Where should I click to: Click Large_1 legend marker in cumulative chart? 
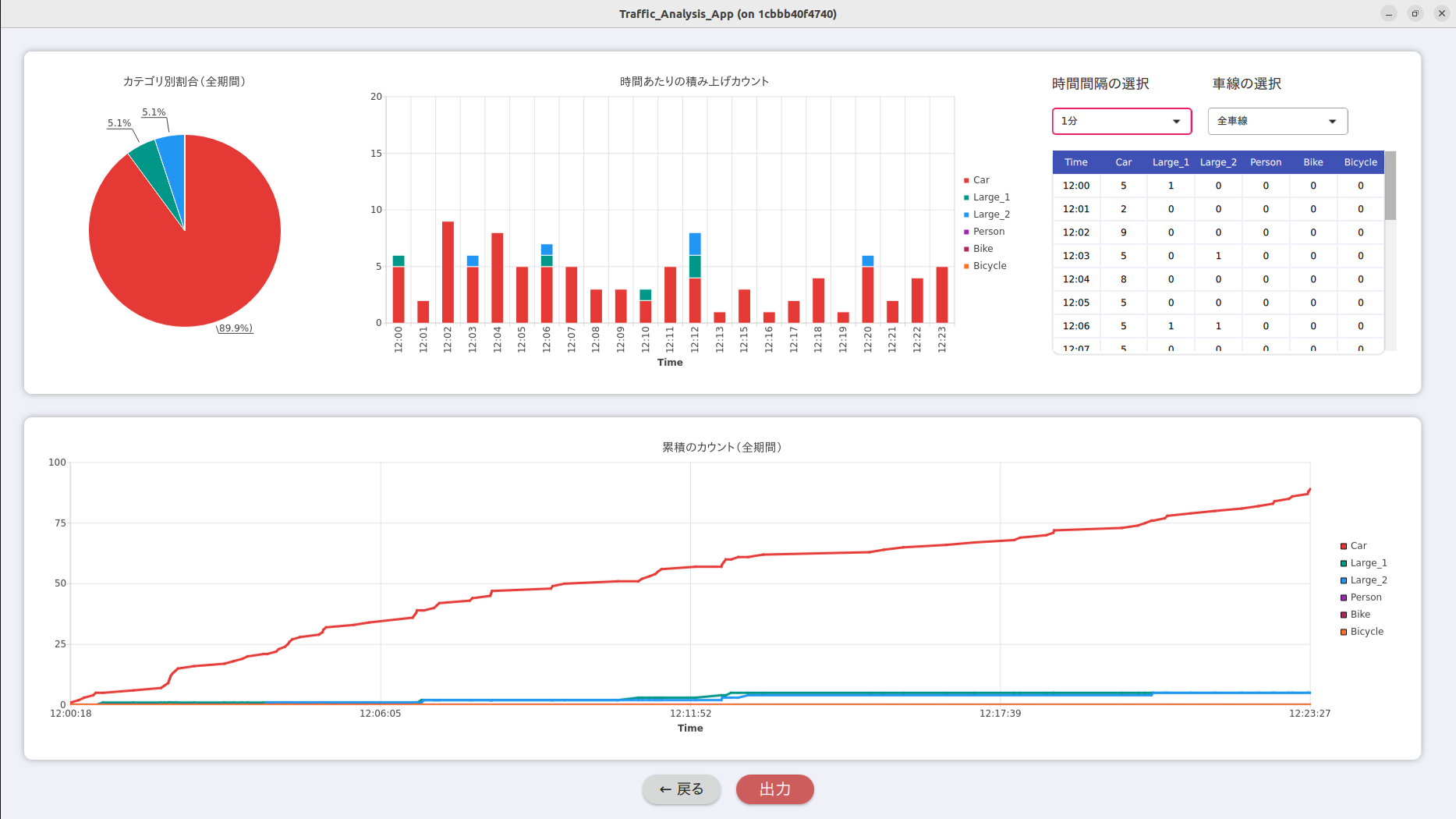click(x=1344, y=563)
